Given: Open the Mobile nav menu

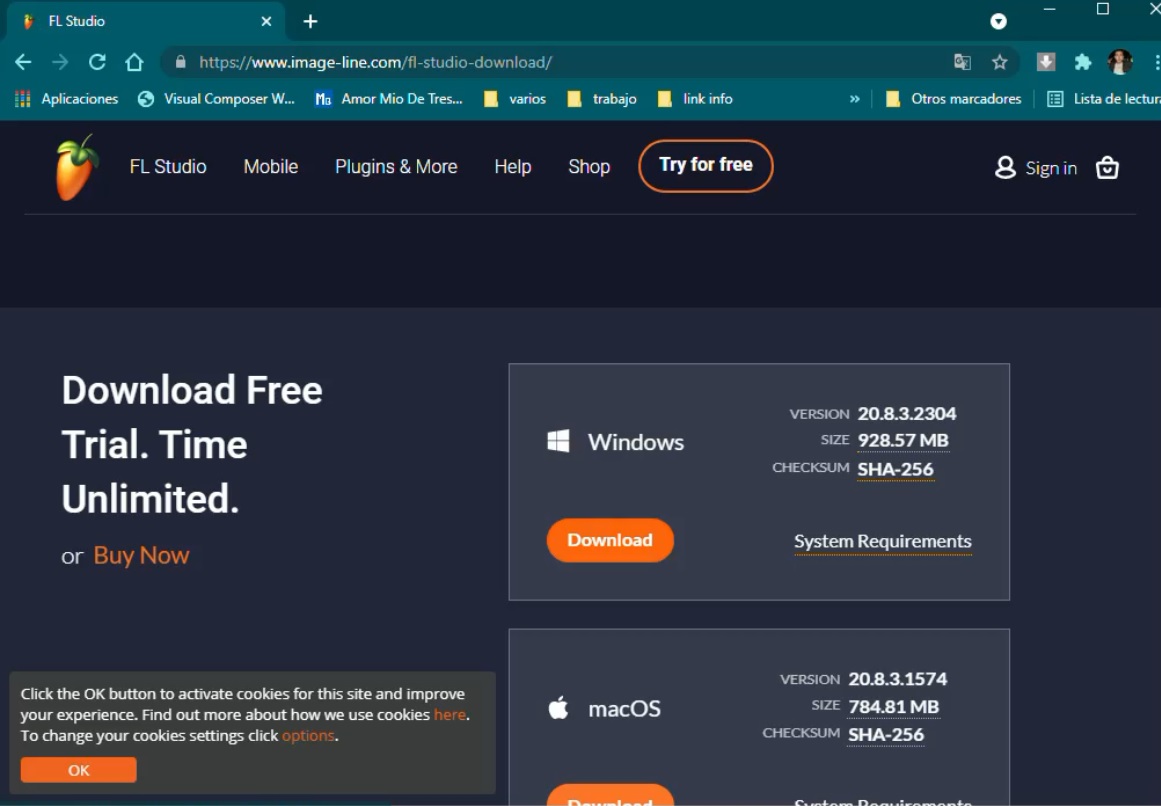Looking at the screenshot, I should click(x=271, y=167).
